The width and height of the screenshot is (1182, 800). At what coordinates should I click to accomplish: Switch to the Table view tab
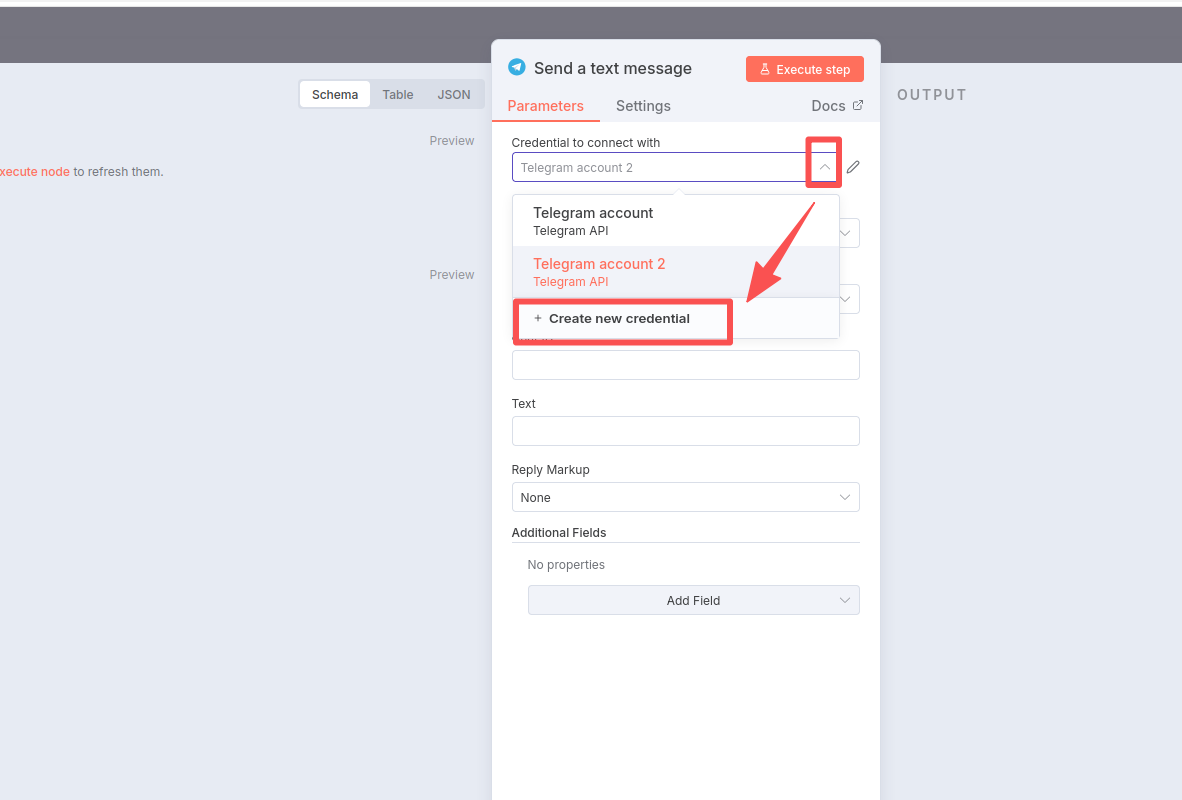[x=397, y=95]
